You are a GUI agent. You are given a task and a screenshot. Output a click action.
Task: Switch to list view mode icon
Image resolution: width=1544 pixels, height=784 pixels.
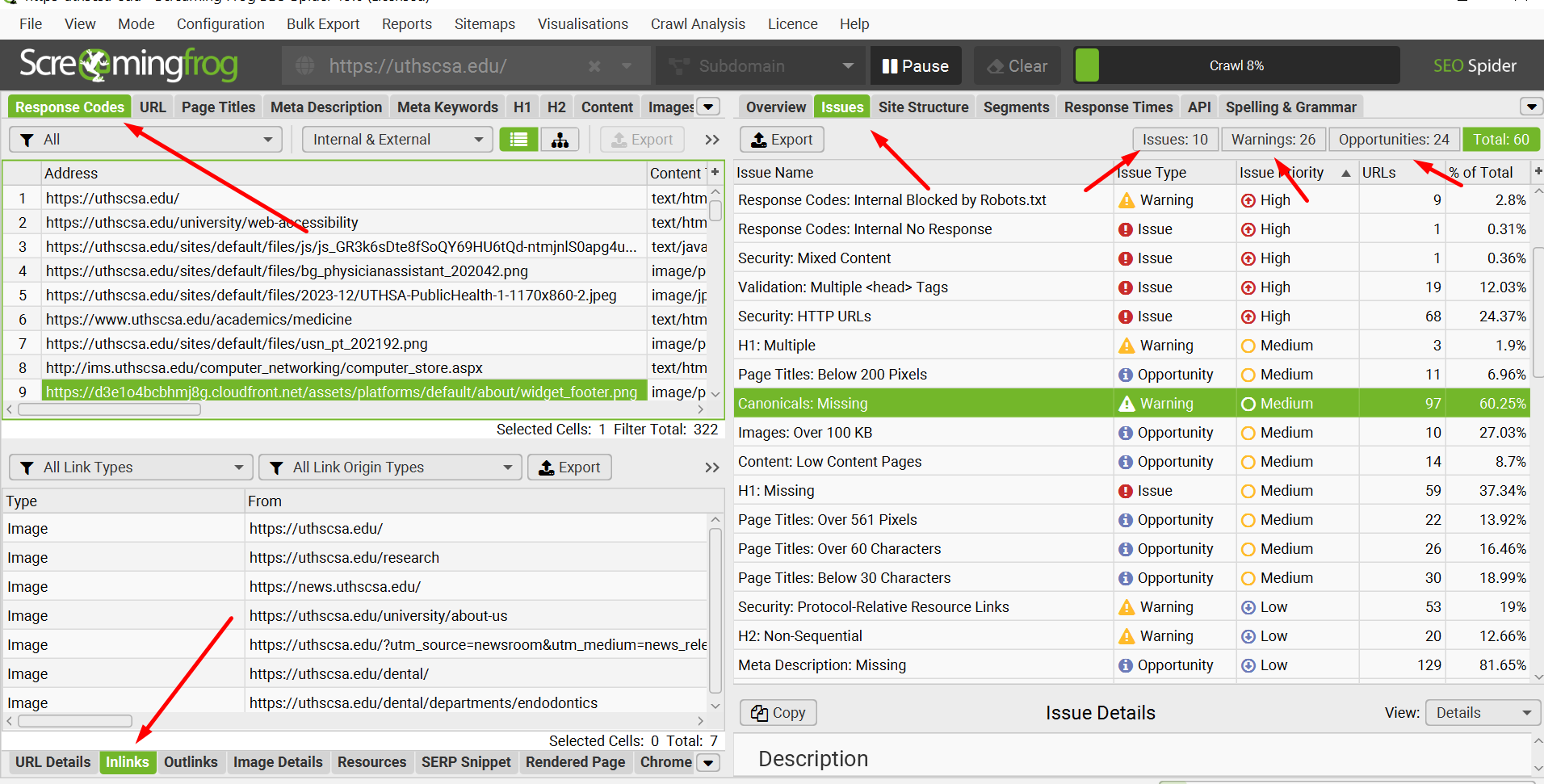pyautogui.click(x=518, y=140)
